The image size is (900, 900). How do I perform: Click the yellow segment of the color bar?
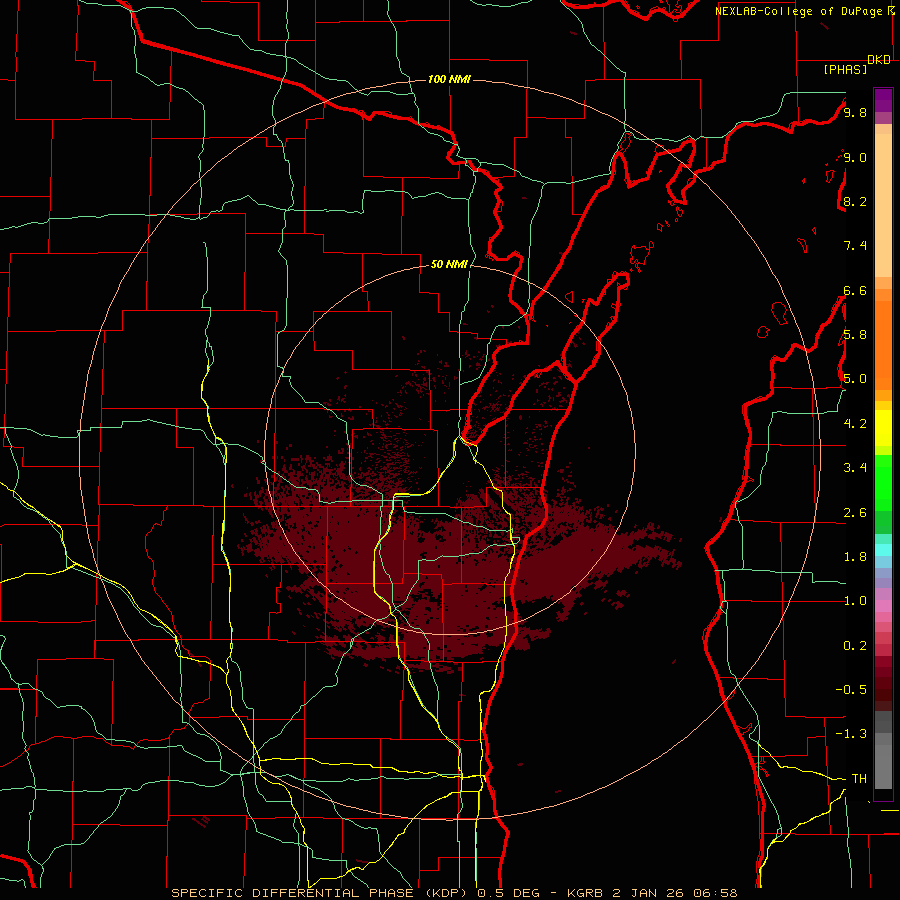pos(883,428)
